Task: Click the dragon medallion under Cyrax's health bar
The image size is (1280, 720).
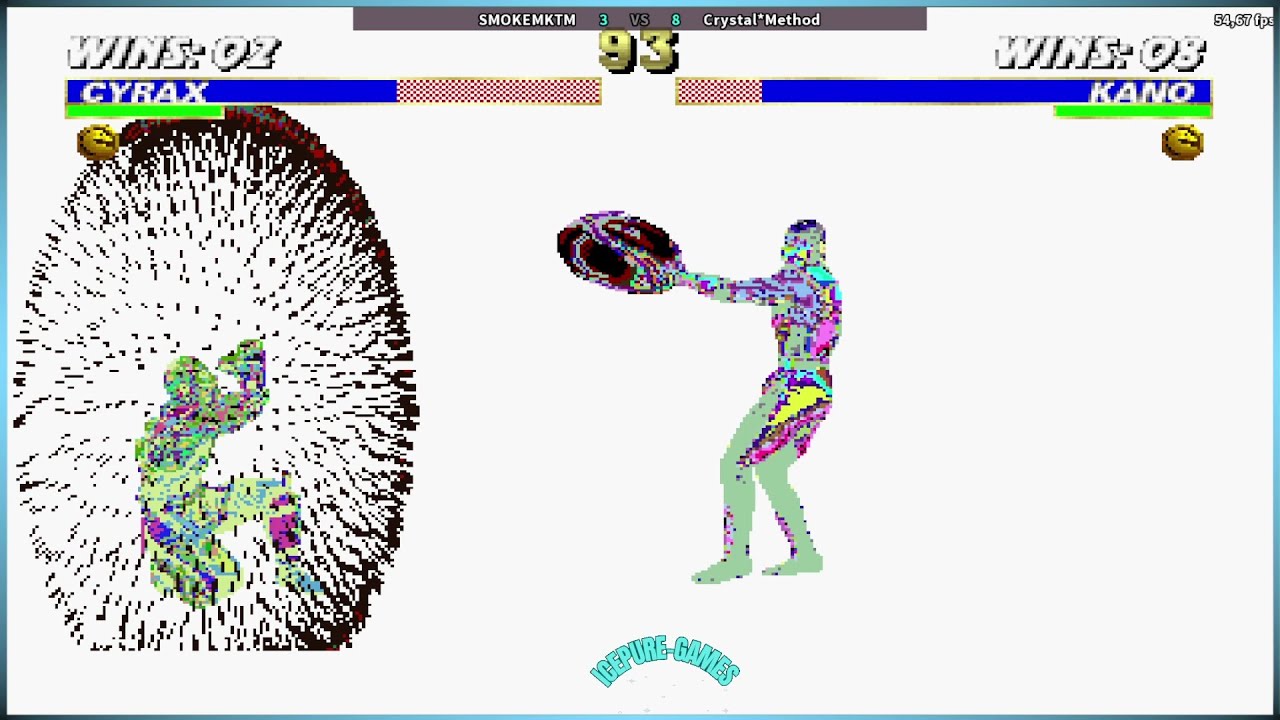Action: click(x=98, y=143)
